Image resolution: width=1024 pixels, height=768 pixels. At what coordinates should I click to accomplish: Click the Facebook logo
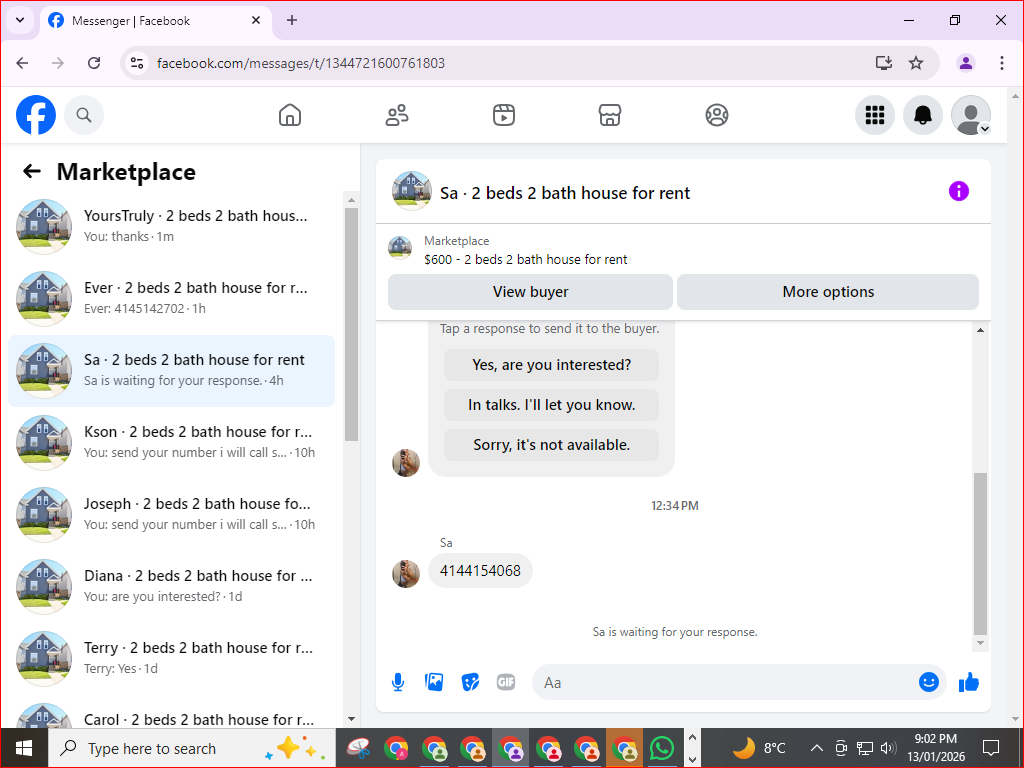36,115
